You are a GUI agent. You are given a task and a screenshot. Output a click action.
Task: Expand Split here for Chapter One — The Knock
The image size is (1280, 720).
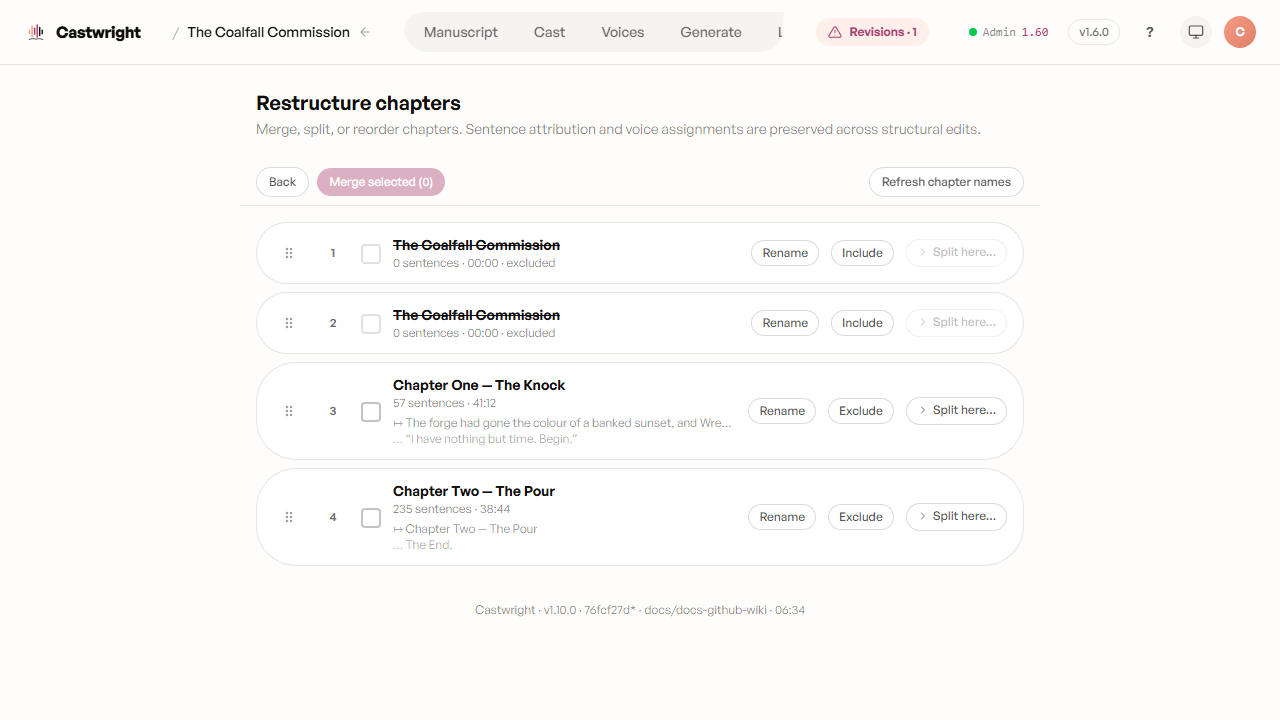click(956, 410)
